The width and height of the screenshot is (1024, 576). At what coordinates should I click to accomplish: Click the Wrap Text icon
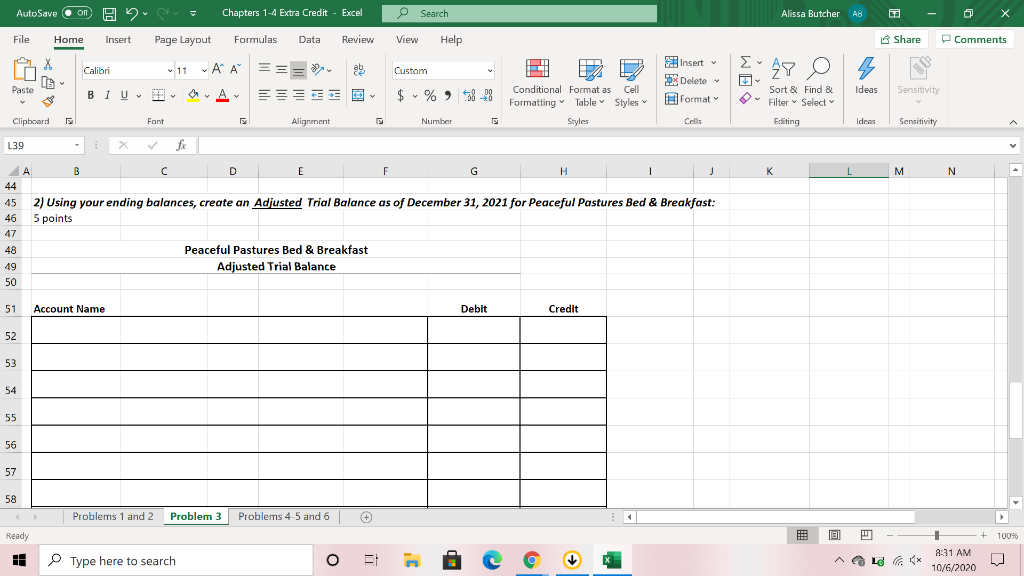click(359, 70)
